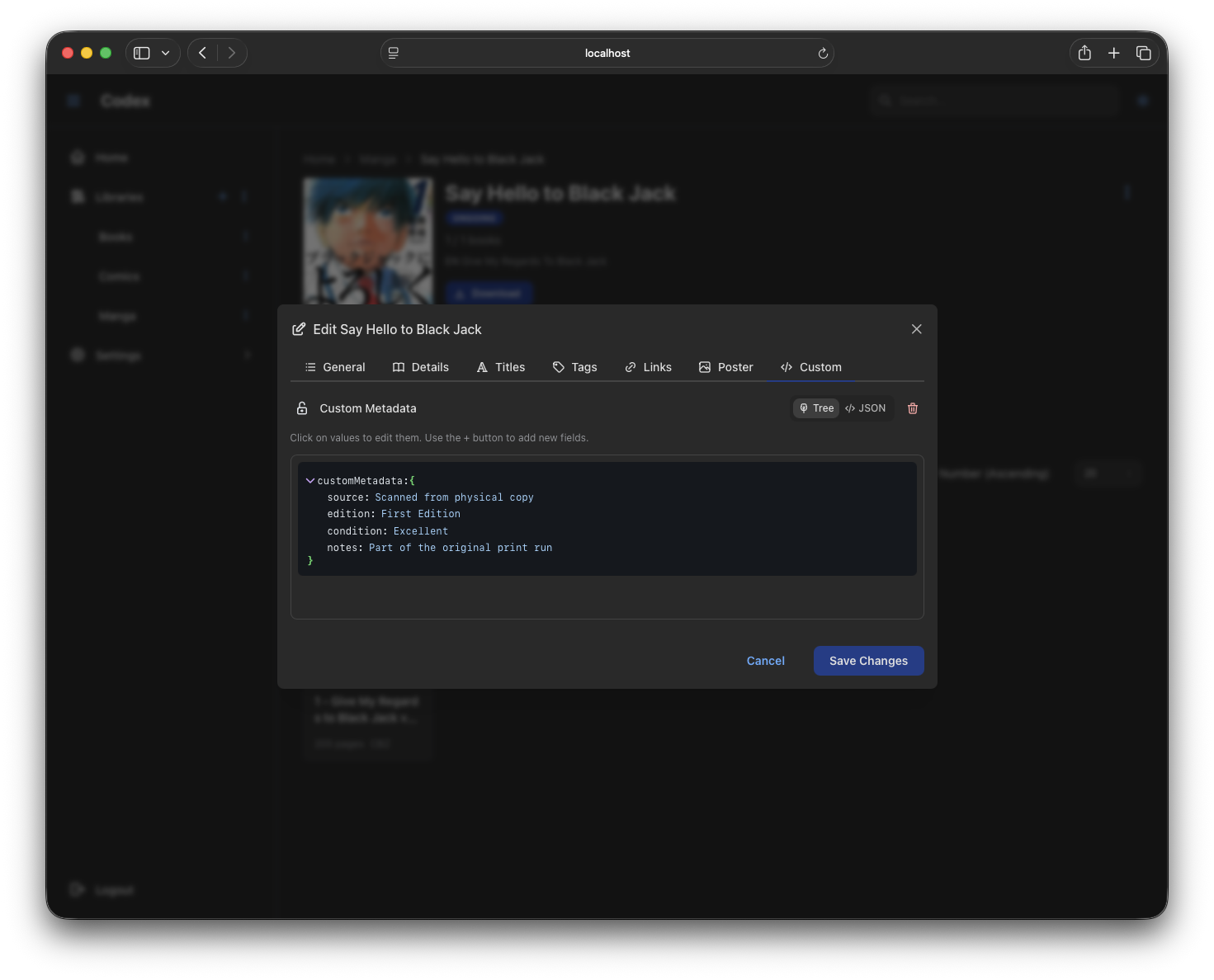1214x980 pixels.
Task: Open the sidebar layout dropdown chevron
Action: pos(165,52)
